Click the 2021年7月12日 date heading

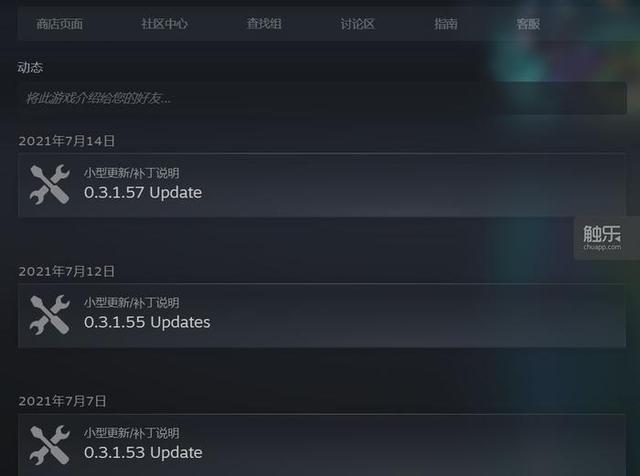click(x=67, y=271)
